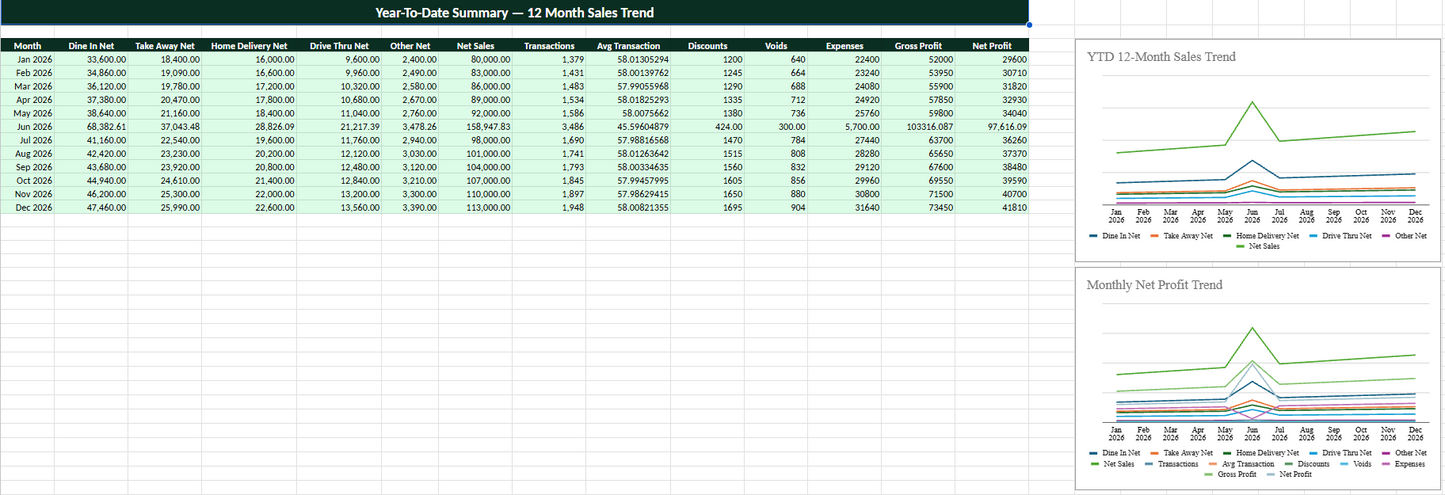Click the Other Net table header

click(410, 46)
